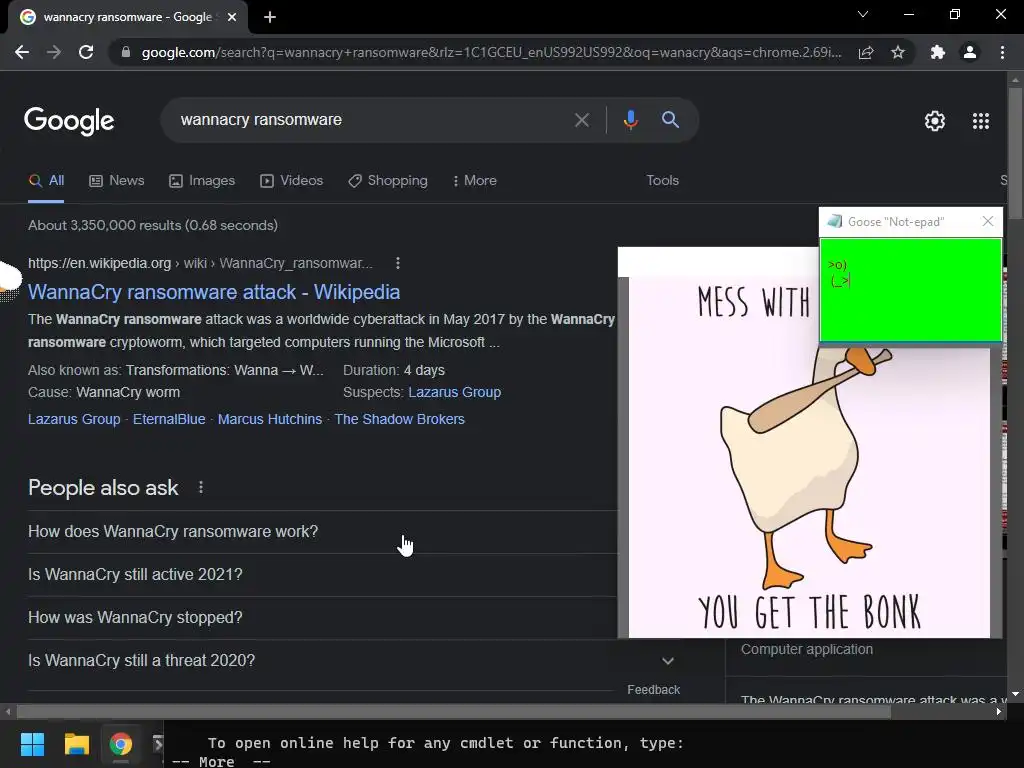Switch to the News tab
The image size is (1024, 768).
point(117,180)
